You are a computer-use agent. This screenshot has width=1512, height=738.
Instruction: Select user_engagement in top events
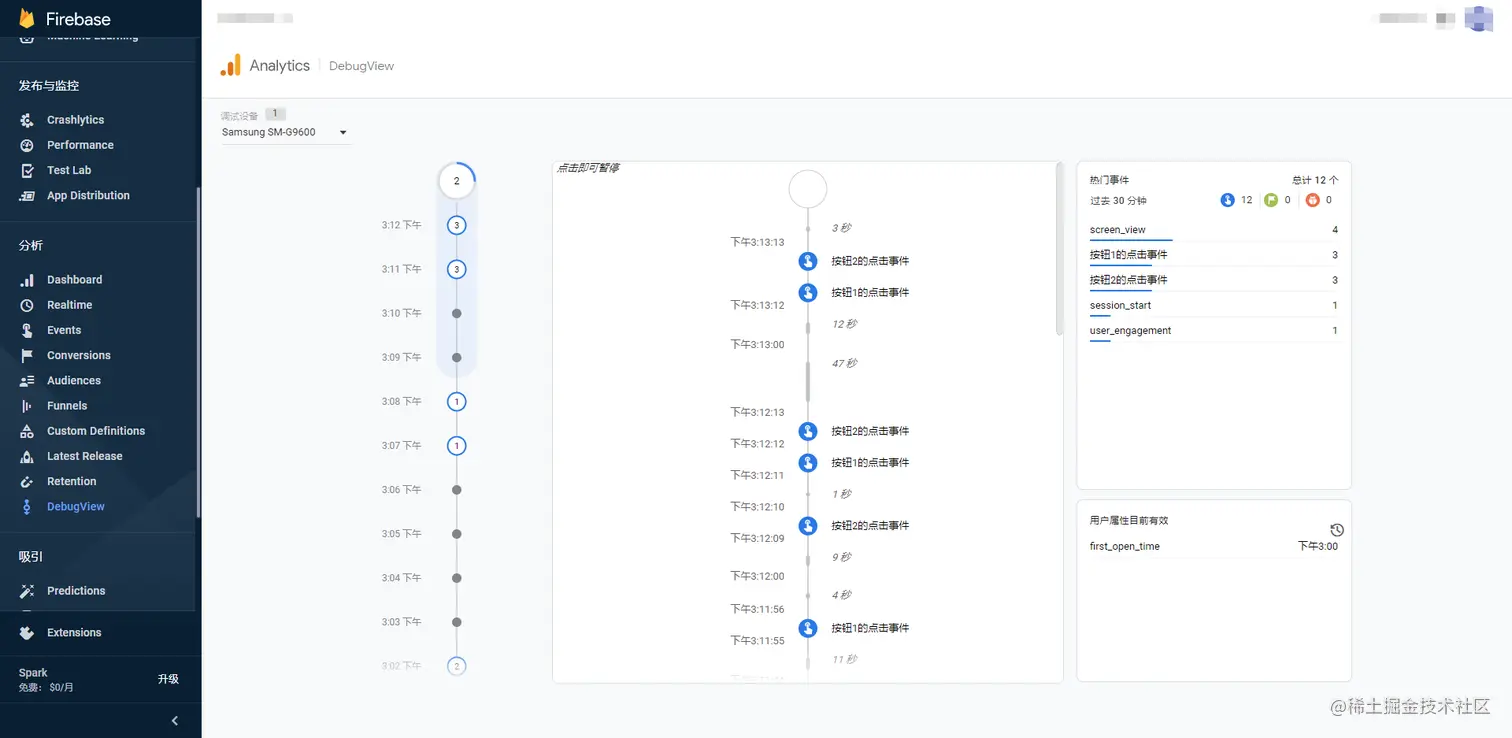[x=1214, y=331]
